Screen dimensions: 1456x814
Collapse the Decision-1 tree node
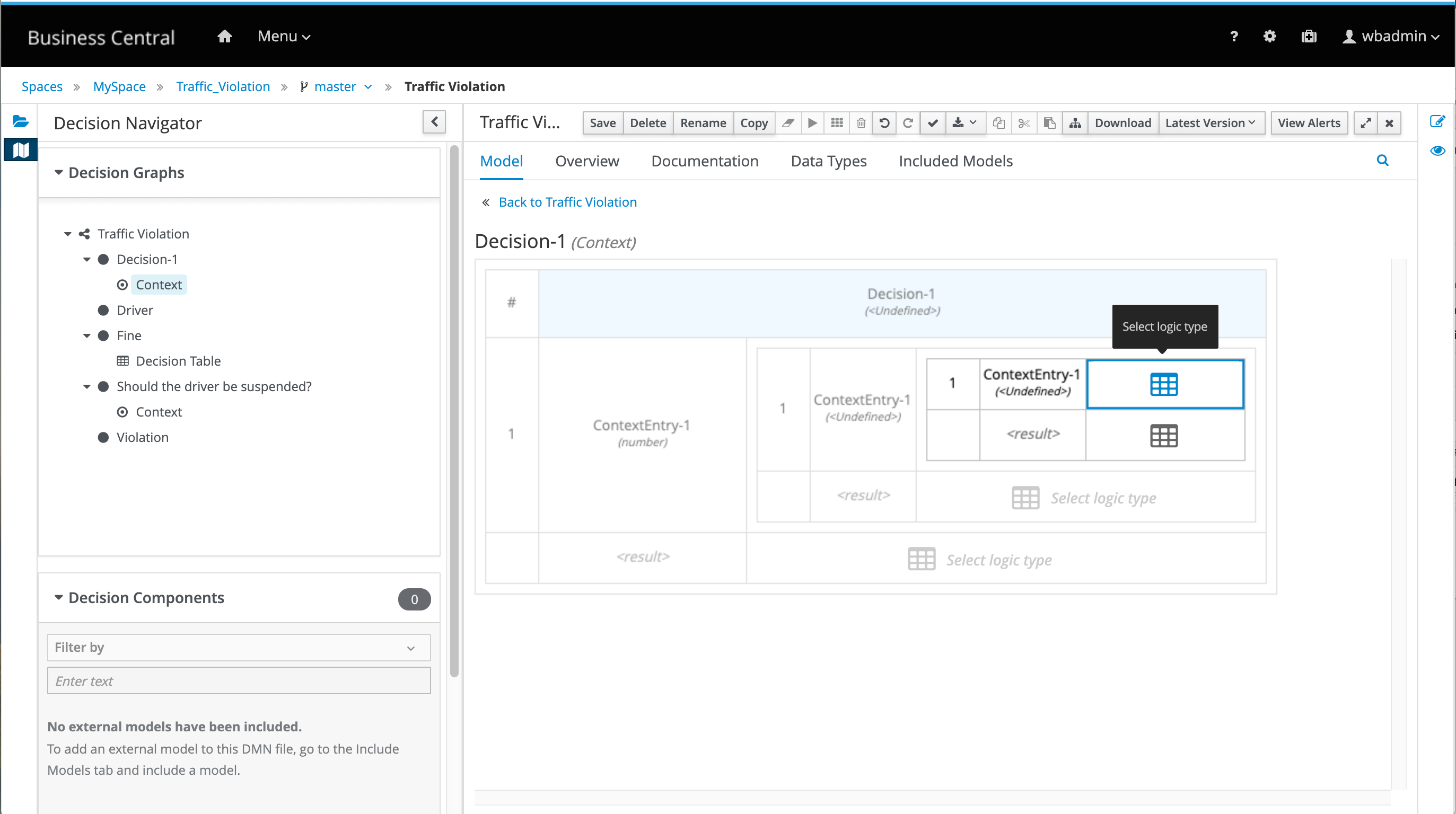pos(86,259)
